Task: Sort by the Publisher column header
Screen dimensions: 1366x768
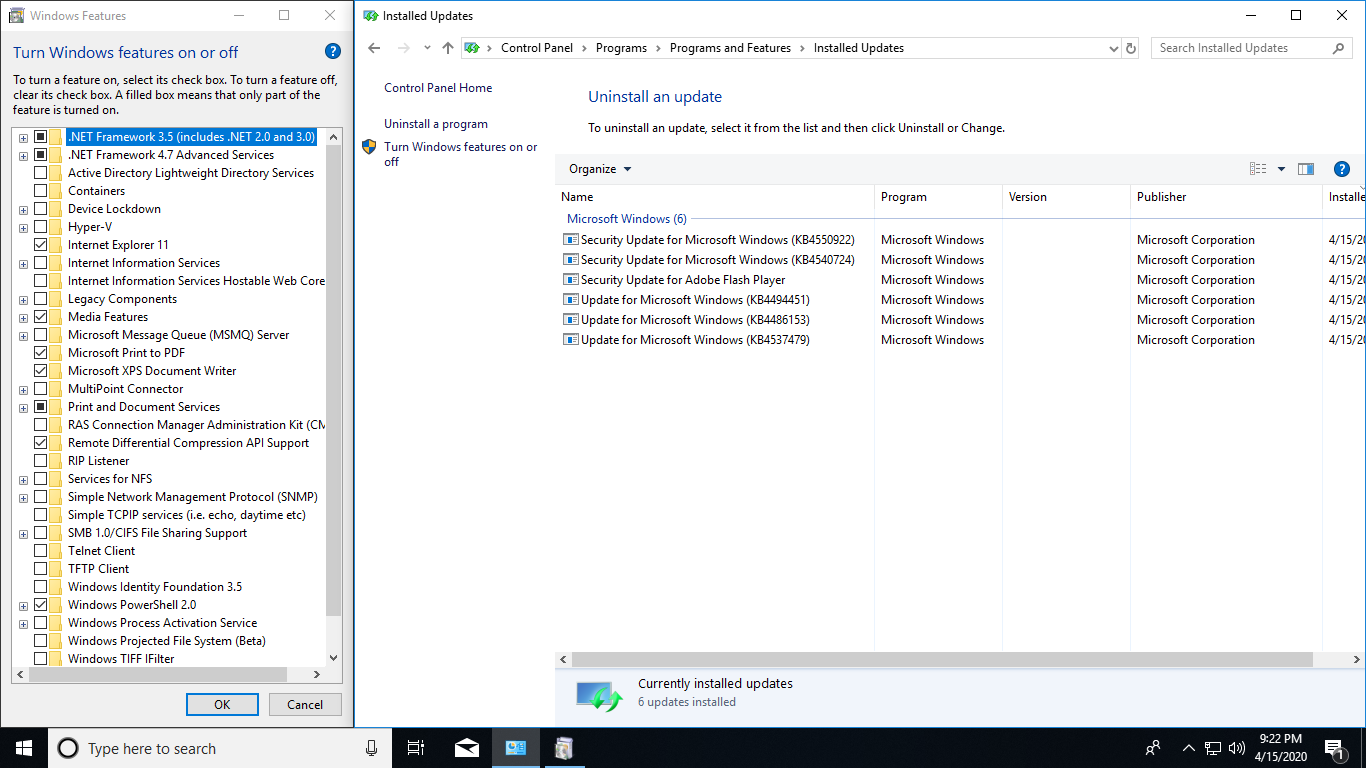Action: coord(1226,197)
